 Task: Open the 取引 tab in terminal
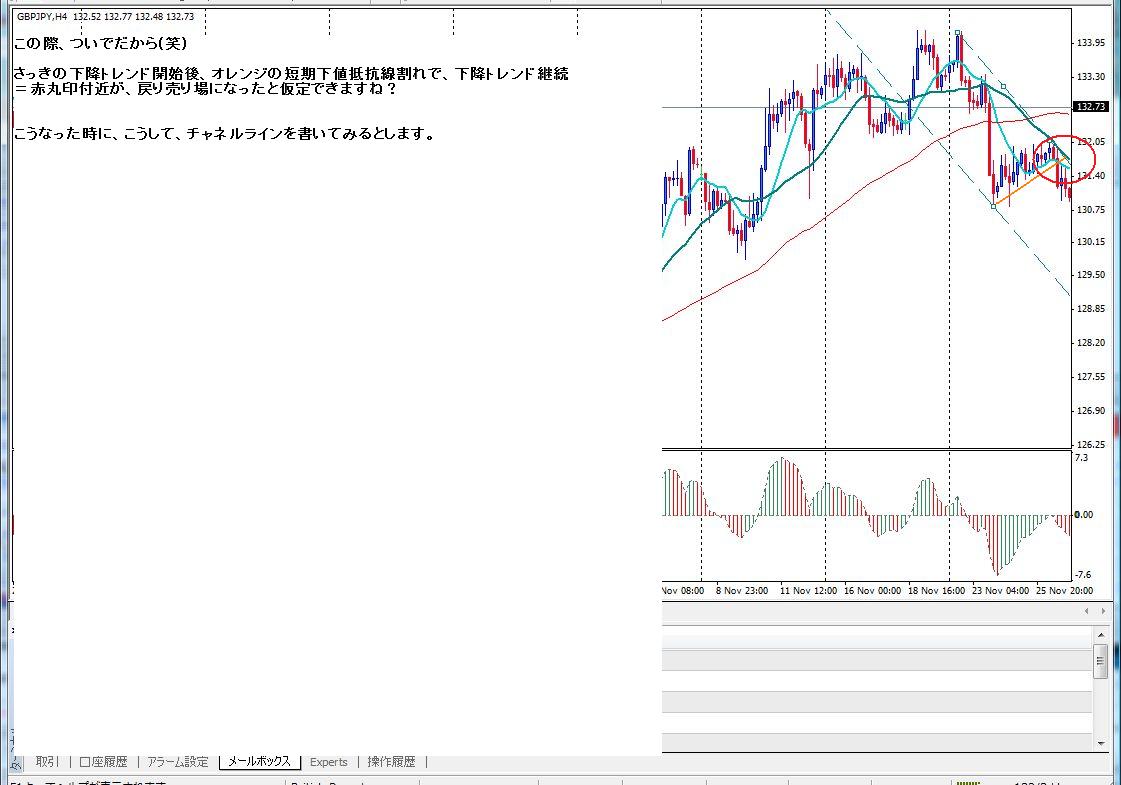(x=47, y=762)
